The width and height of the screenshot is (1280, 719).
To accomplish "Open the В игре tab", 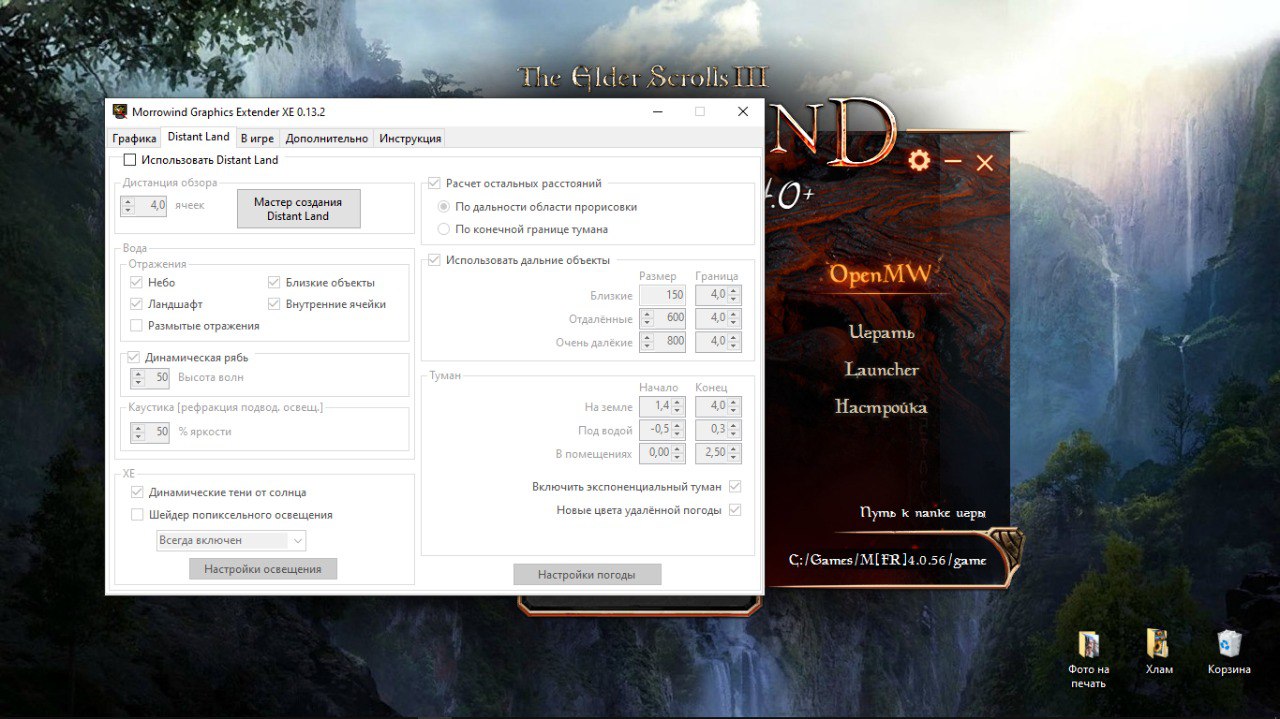I will tap(258, 138).
